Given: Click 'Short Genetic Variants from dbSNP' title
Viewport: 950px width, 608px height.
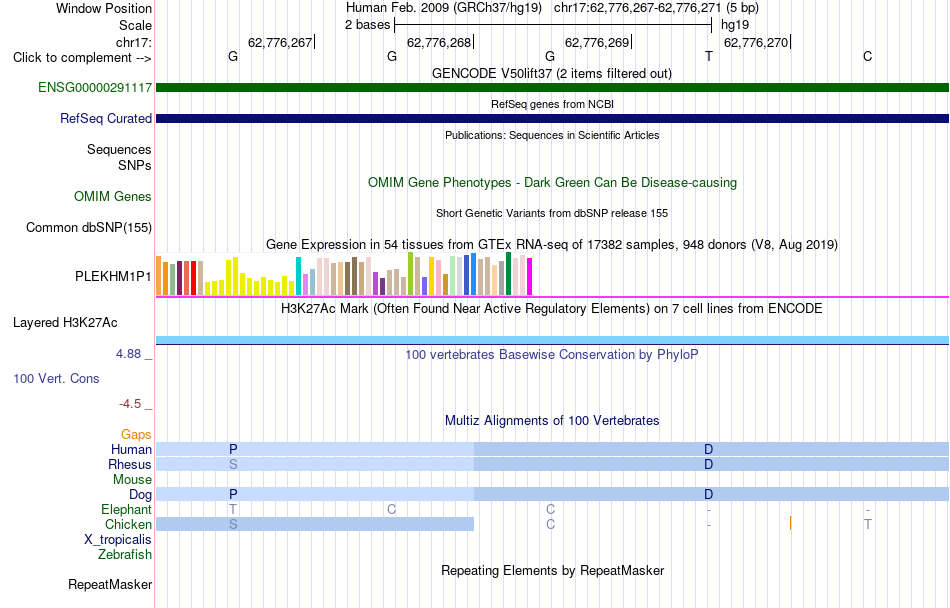Looking at the screenshot, I should (x=552, y=213).
